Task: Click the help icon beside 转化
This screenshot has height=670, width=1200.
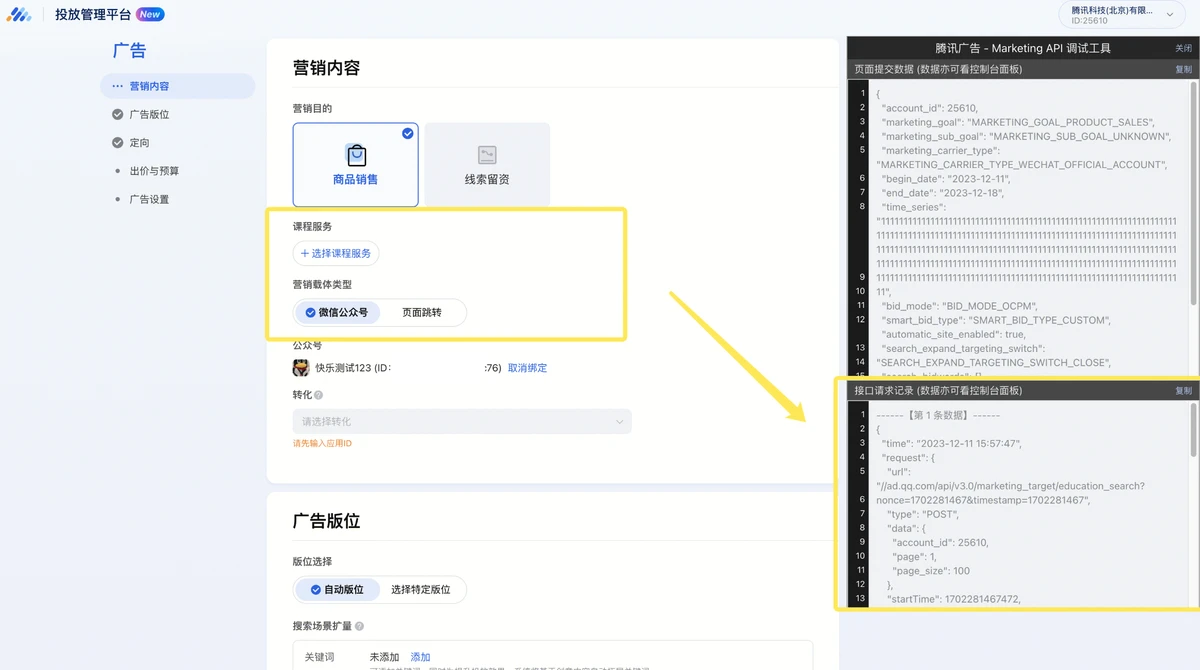Action: coord(319,395)
